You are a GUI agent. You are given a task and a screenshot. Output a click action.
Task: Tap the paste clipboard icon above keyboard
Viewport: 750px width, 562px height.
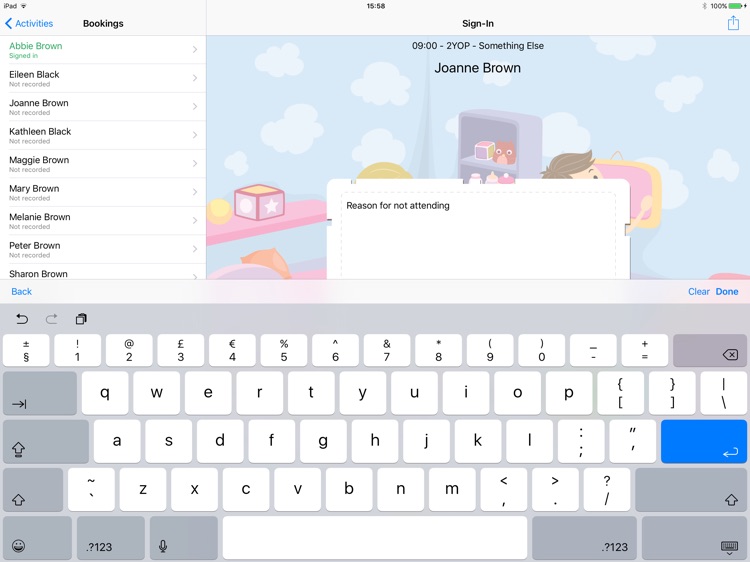pyautogui.click(x=81, y=319)
